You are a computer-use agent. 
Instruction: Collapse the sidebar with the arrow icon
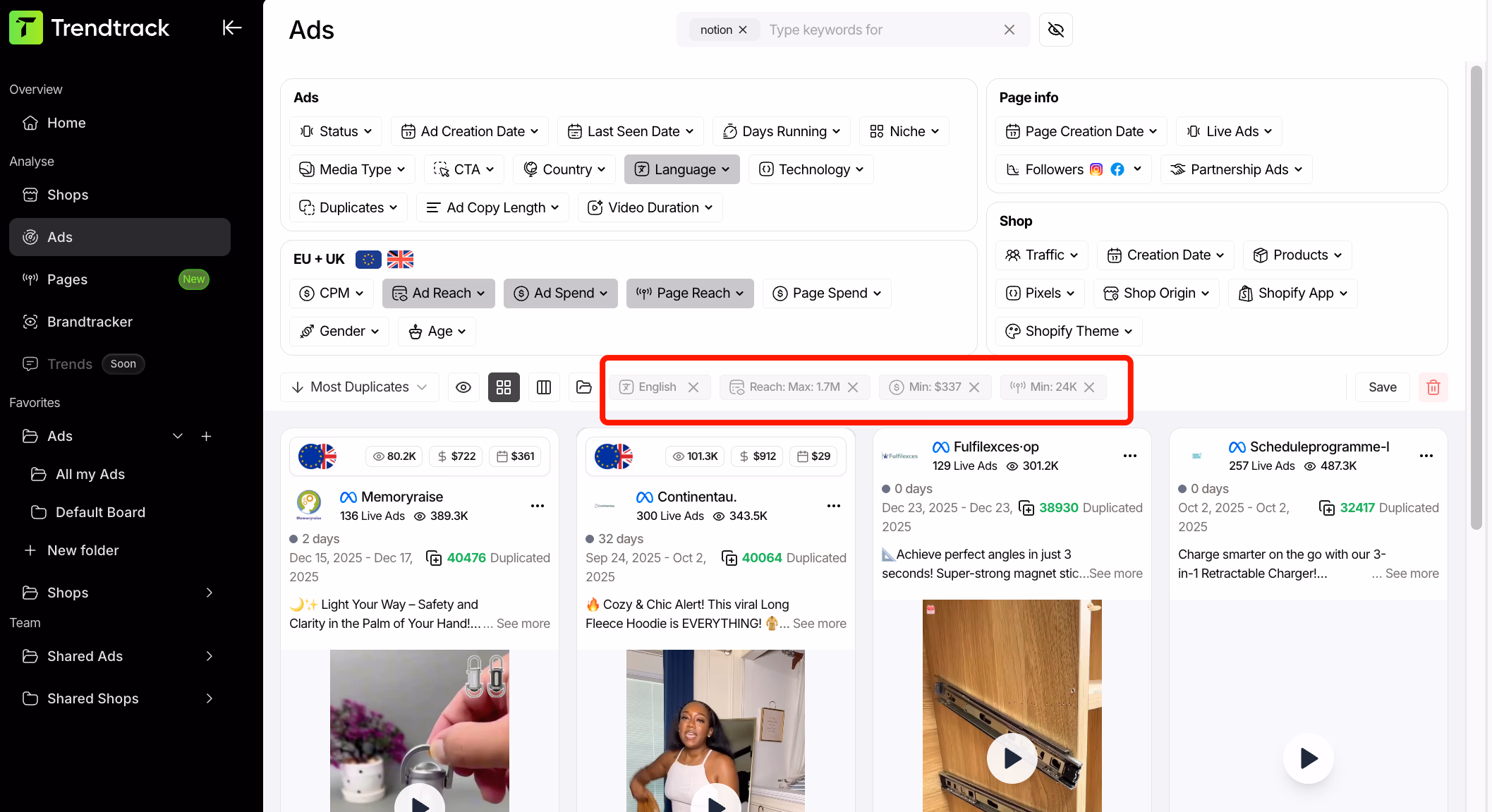tap(232, 28)
